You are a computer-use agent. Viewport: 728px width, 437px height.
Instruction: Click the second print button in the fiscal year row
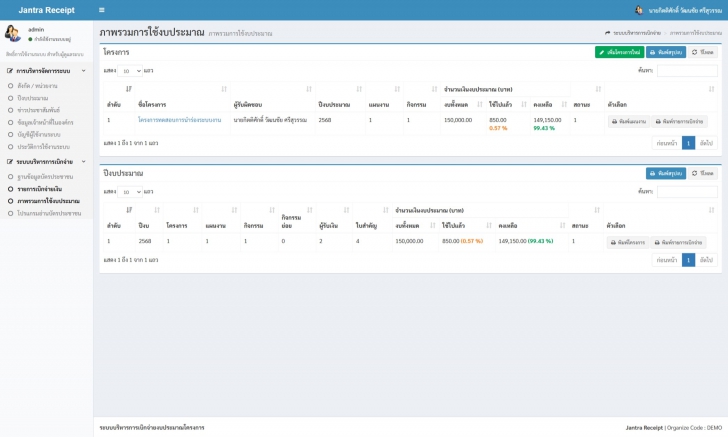point(678,242)
